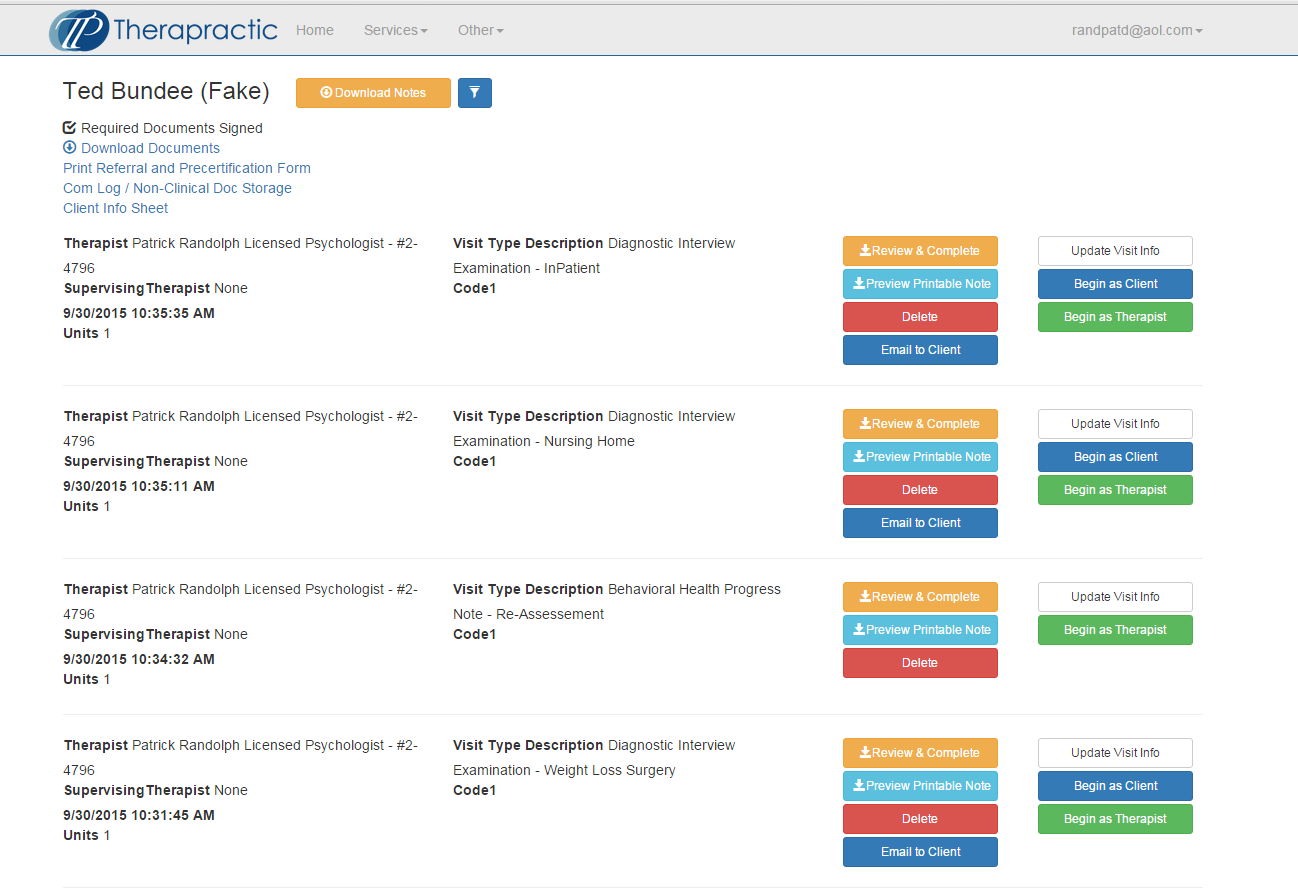This screenshot has height=893, width=1298.
Task: Delete the Nursing Home examination note
Action: 919,489
